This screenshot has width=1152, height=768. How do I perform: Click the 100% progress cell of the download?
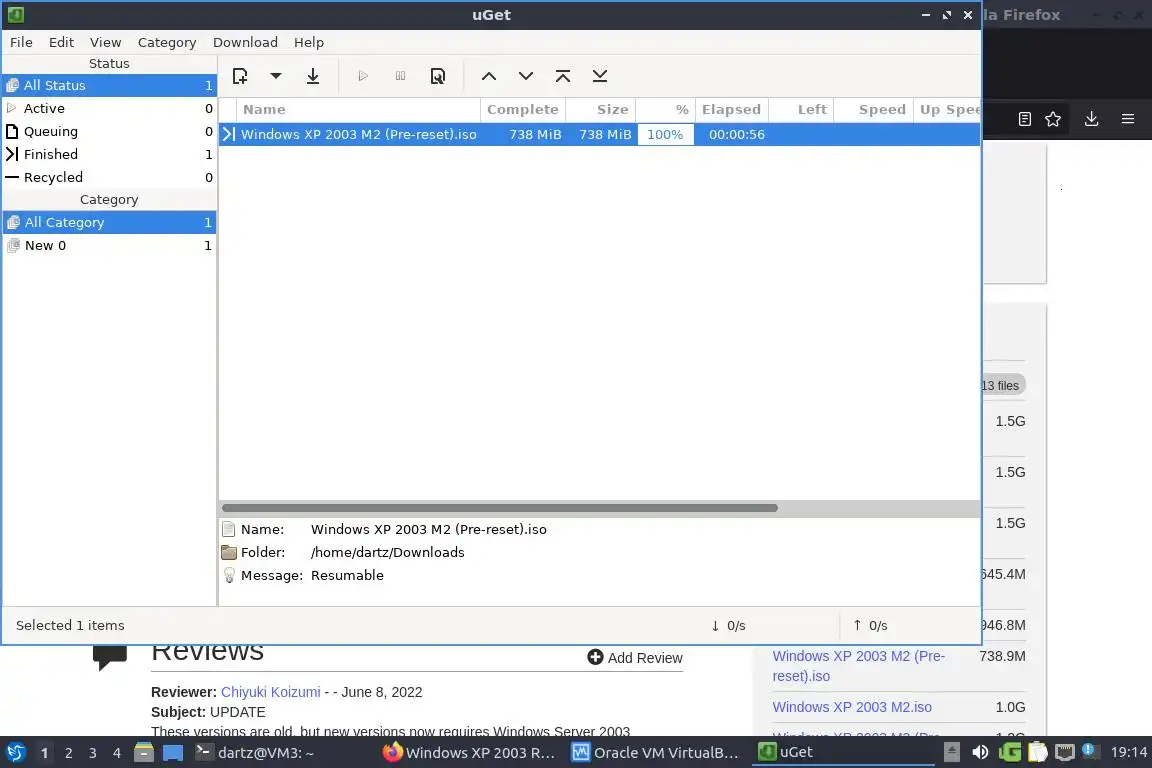tap(665, 134)
